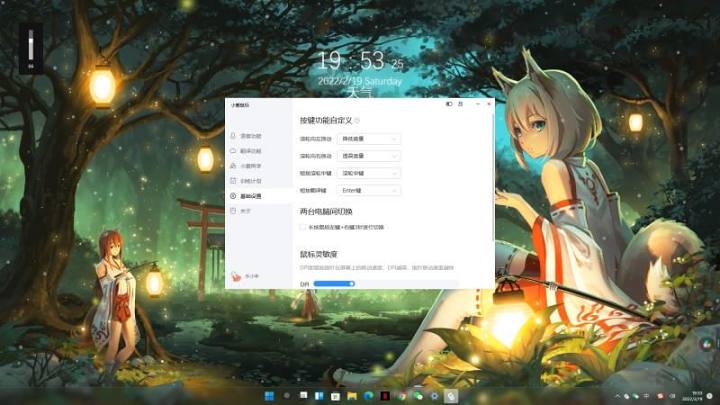Open taskbar search
The height and width of the screenshot is (405, 720).
point(287,396)
